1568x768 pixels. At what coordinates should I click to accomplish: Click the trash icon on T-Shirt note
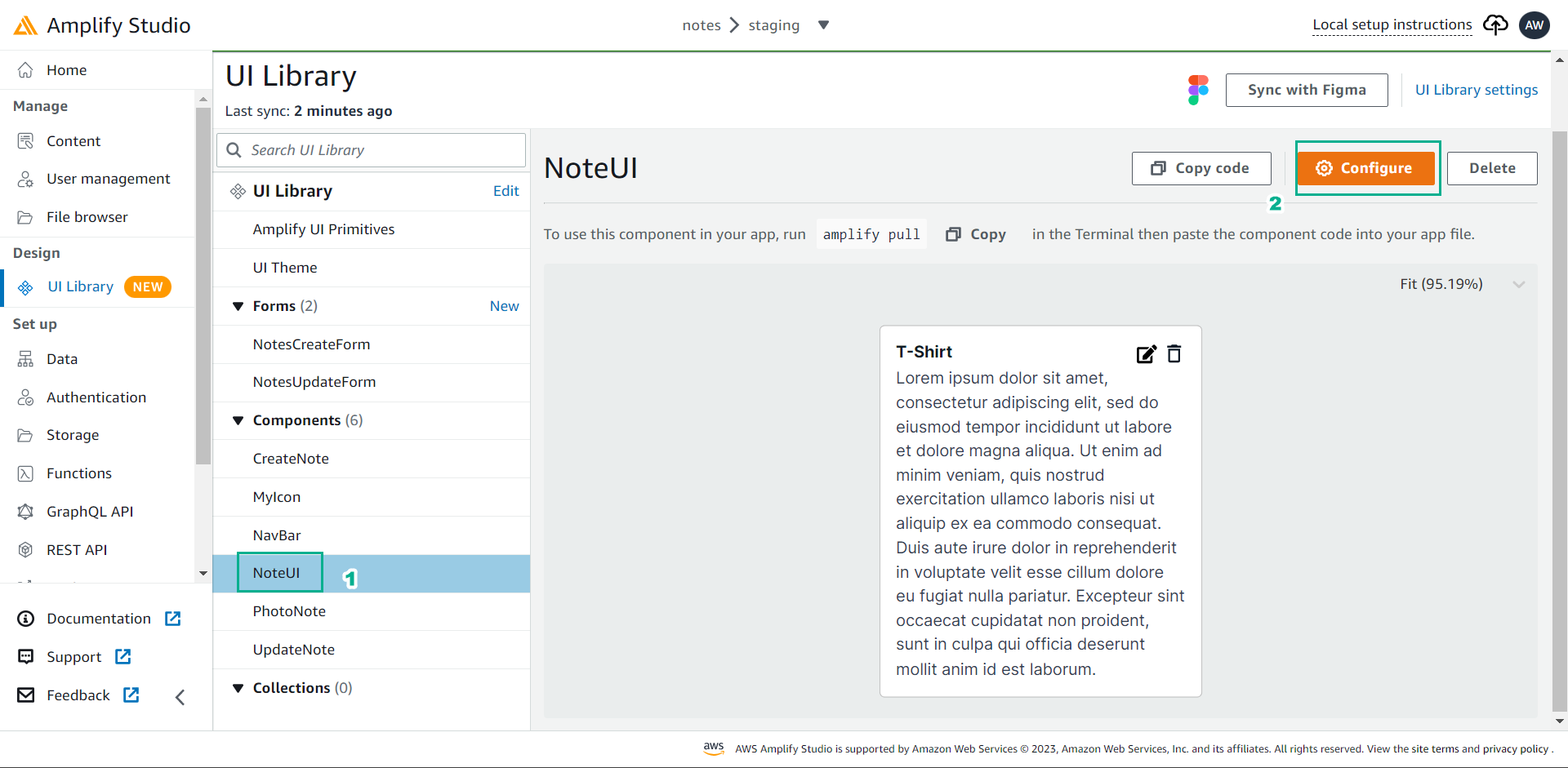[x=1174, y=353]
